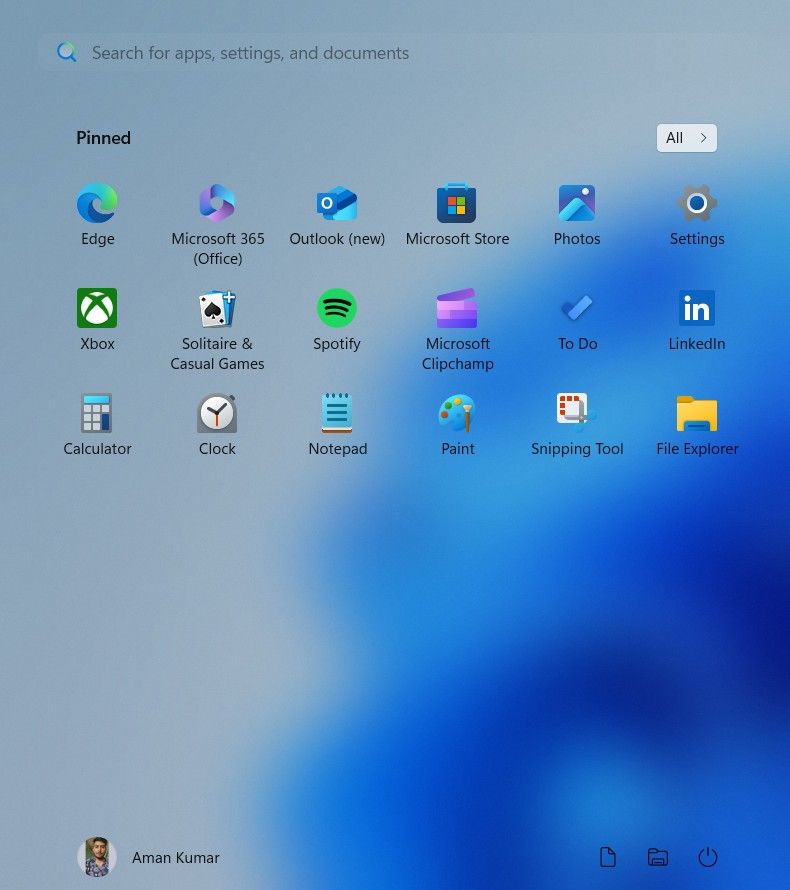Open Microsoft Clipchamp
This screenshot has width=790, height=890.
click(x=457, y=308)
